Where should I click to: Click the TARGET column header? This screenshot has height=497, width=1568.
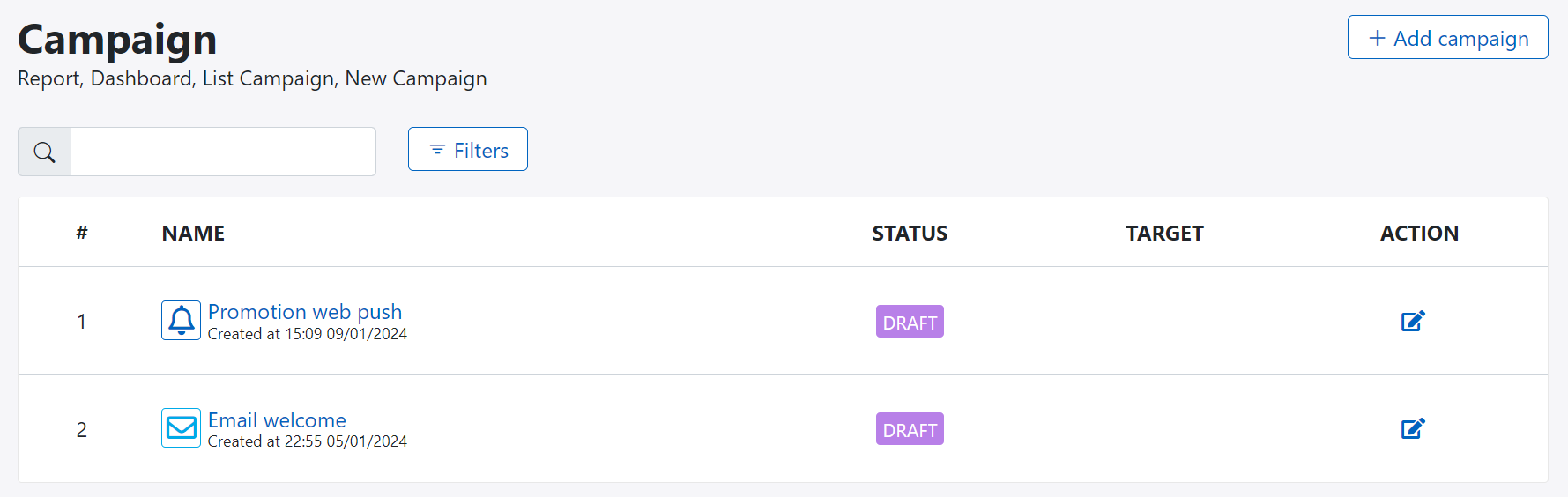[x=1164, y=234]
